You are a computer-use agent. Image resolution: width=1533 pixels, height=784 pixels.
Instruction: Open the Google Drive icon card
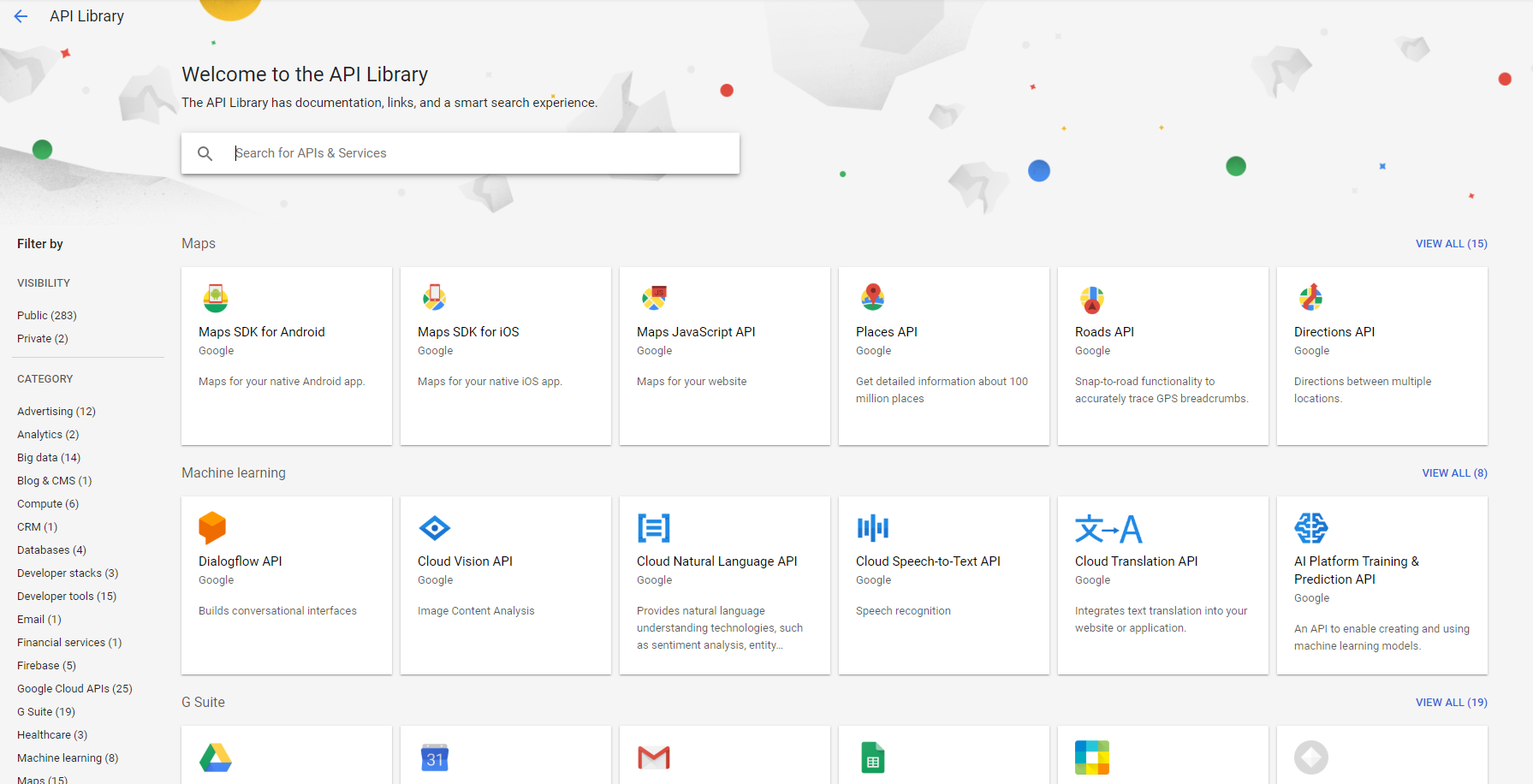coord(216,757)
